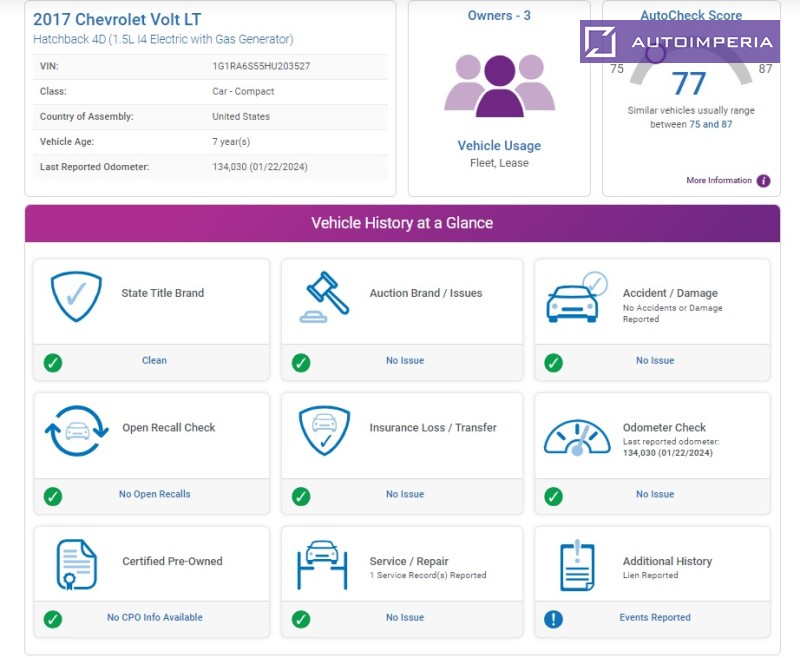Open the More Information link
800x658 pixels.
(719, 180)
